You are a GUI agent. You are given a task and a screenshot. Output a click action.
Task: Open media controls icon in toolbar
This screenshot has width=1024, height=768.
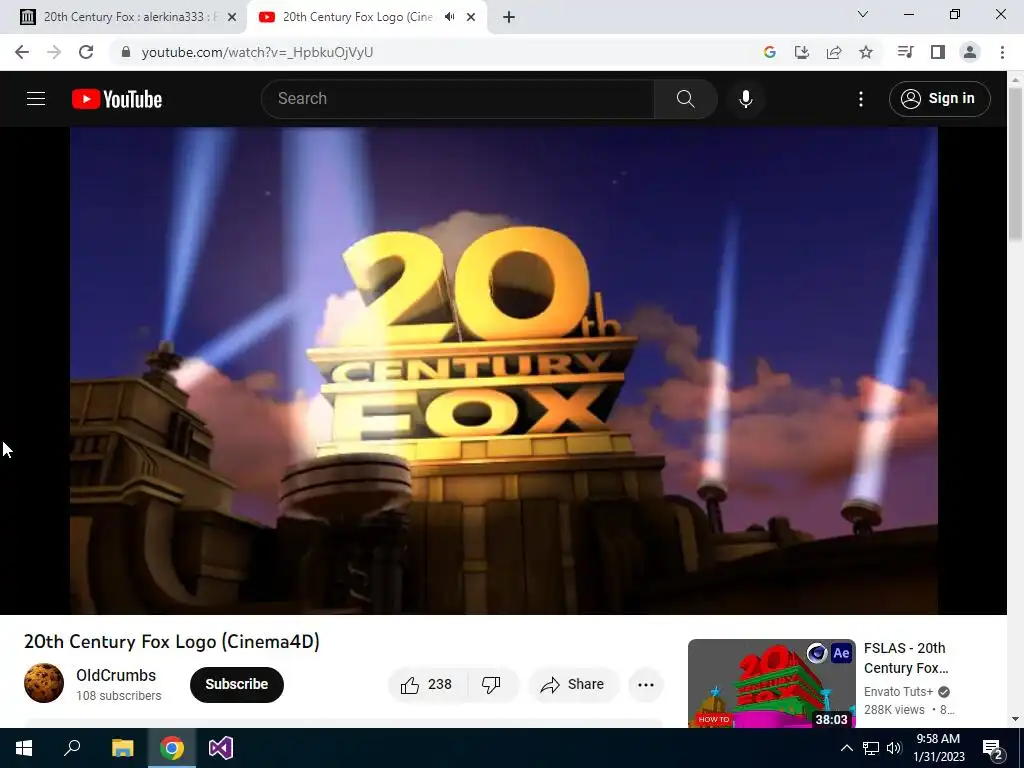tap(905, 52)
